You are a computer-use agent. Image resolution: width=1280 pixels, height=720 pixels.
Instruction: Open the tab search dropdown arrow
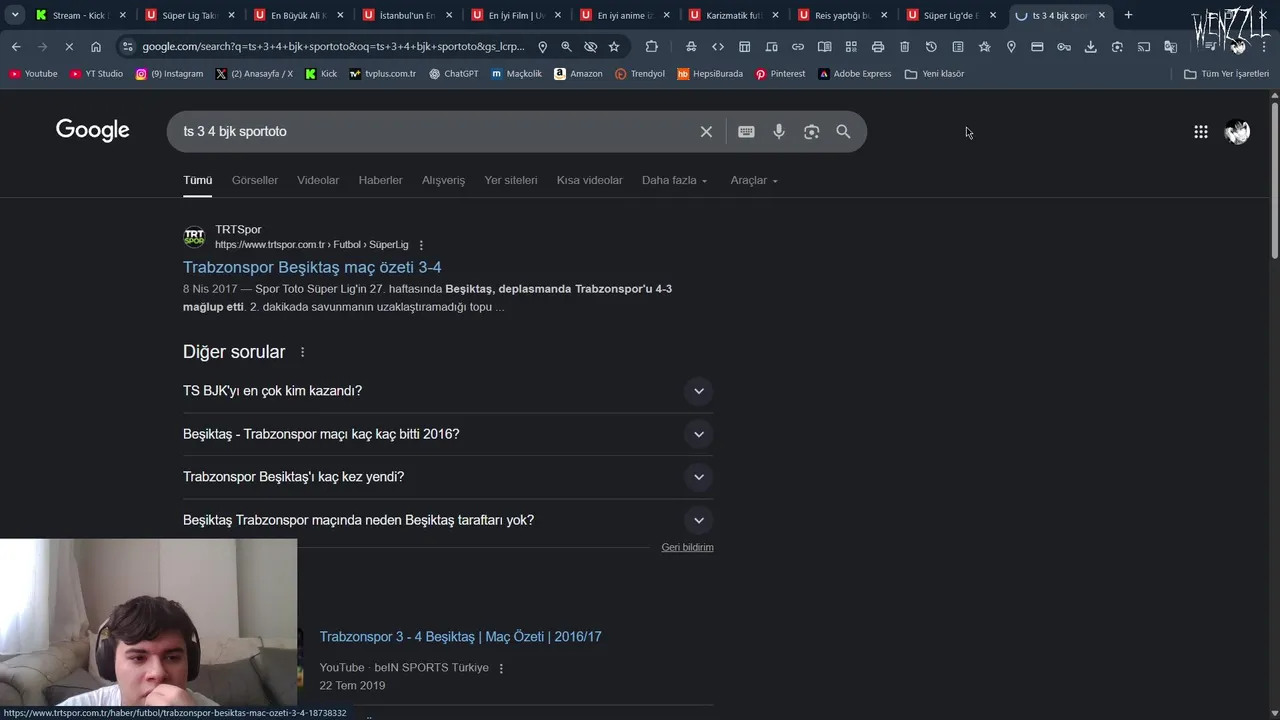[x=15, y=15]
